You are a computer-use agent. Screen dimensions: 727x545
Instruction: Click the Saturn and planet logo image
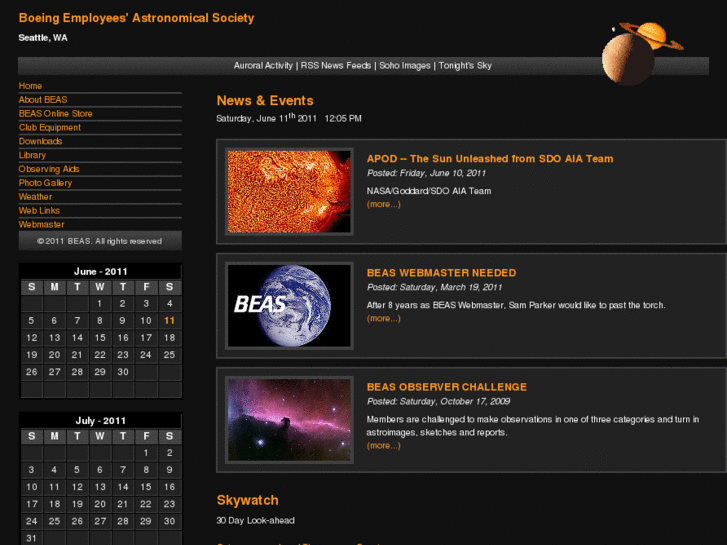(642, 53)
